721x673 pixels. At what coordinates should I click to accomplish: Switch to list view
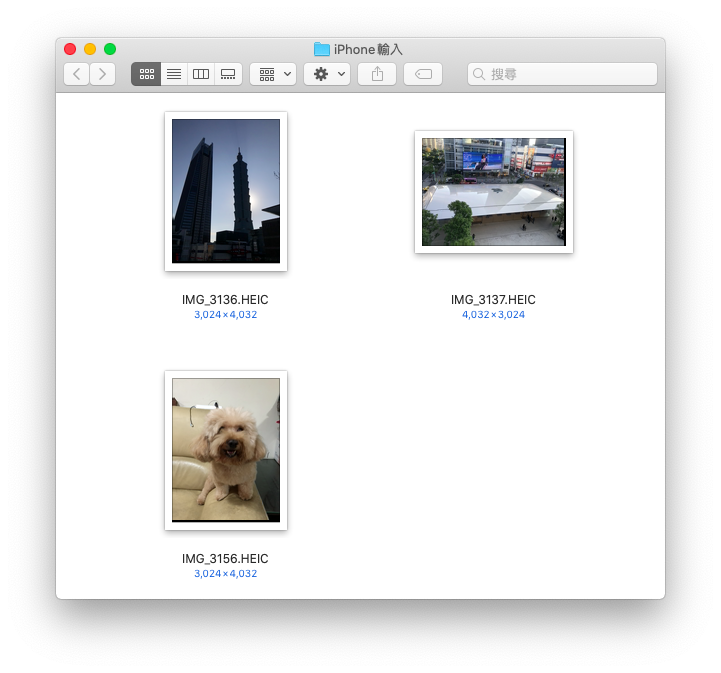[x=174, y=74]
